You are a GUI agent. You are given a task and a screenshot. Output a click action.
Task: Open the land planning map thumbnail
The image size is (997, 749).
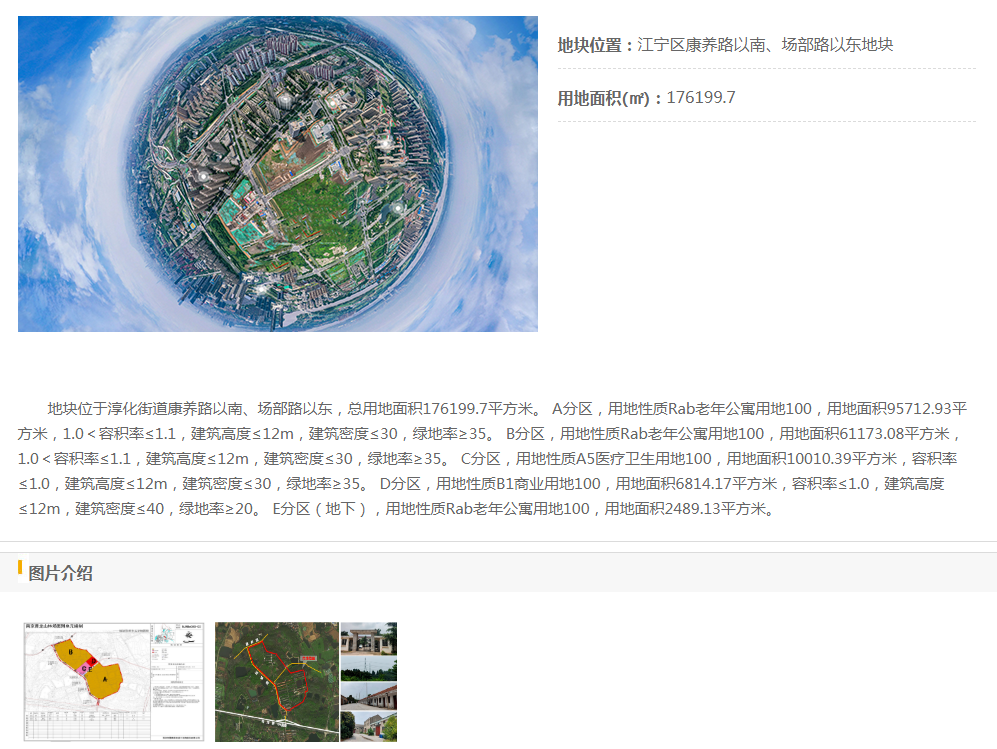pyautogui.click(x=113, y=682)
